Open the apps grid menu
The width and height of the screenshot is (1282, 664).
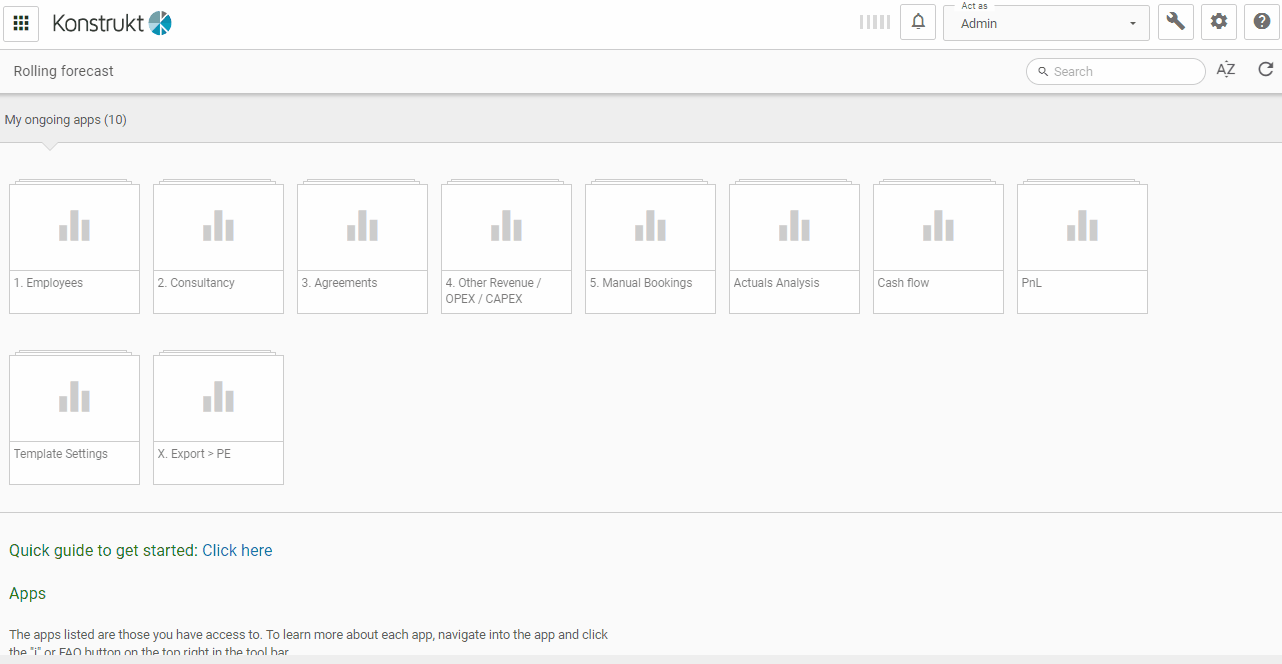coord(21,23)
